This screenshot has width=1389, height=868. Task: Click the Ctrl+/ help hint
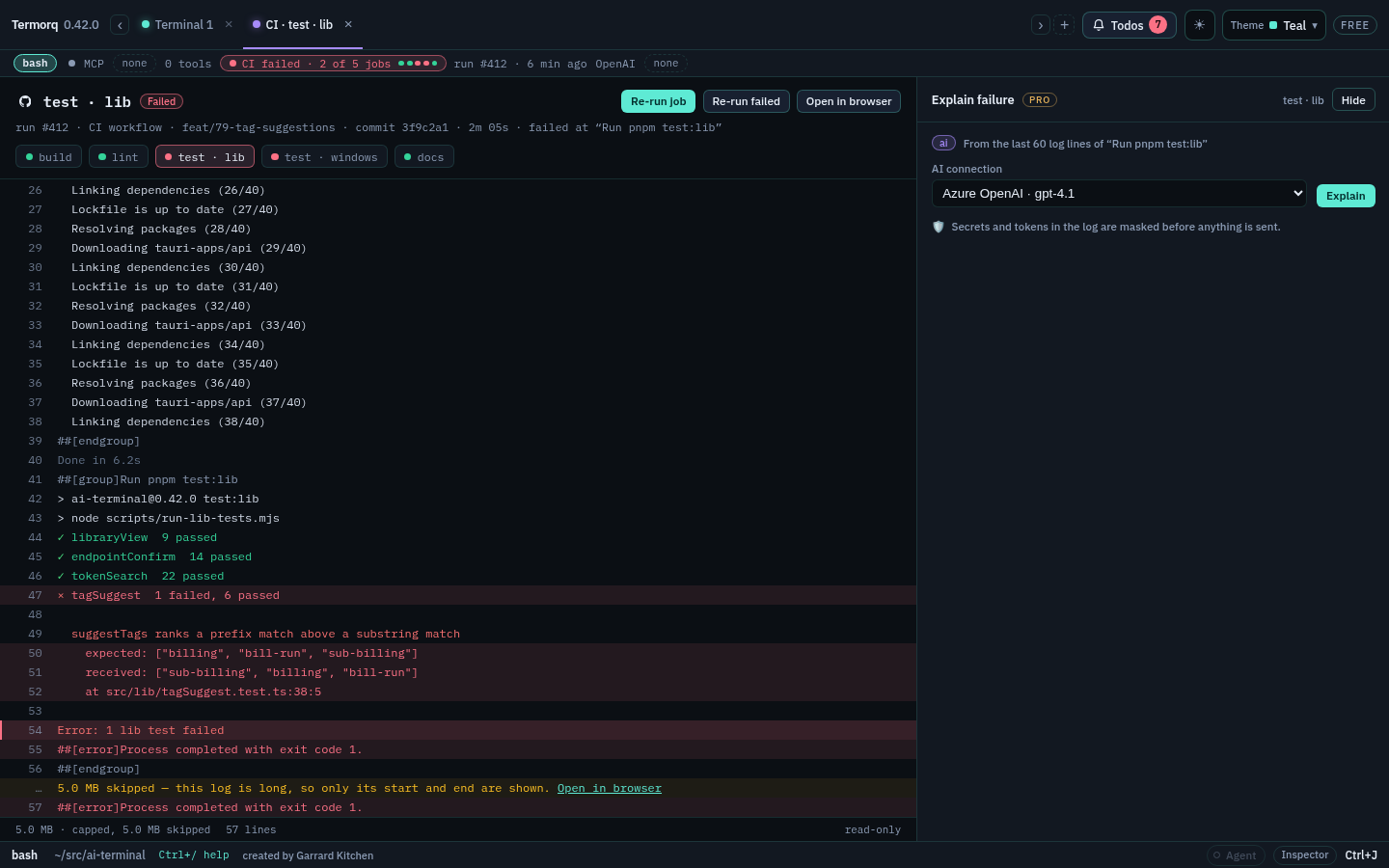[194, 855]
